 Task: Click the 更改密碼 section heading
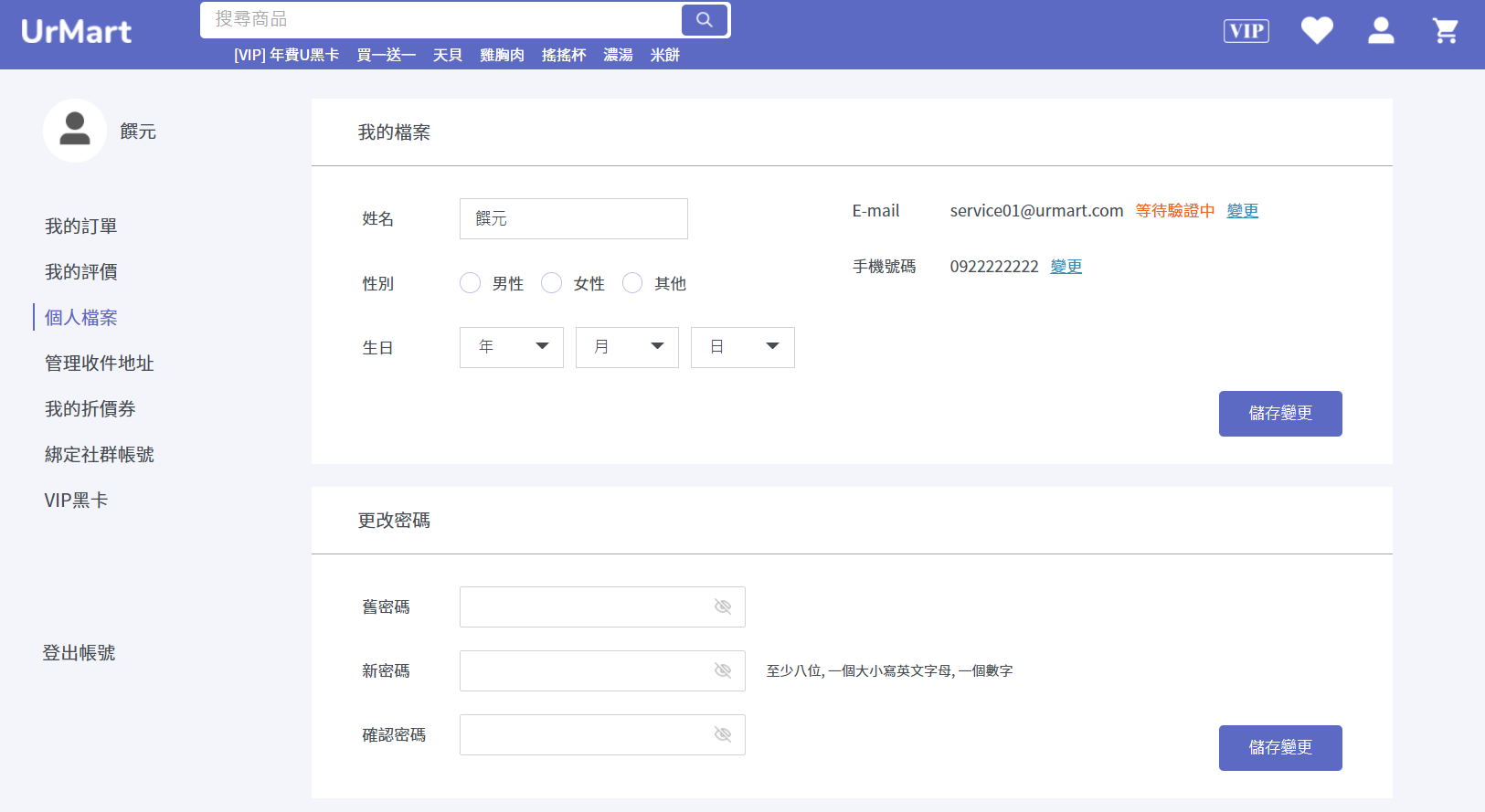tap(394, 521)
